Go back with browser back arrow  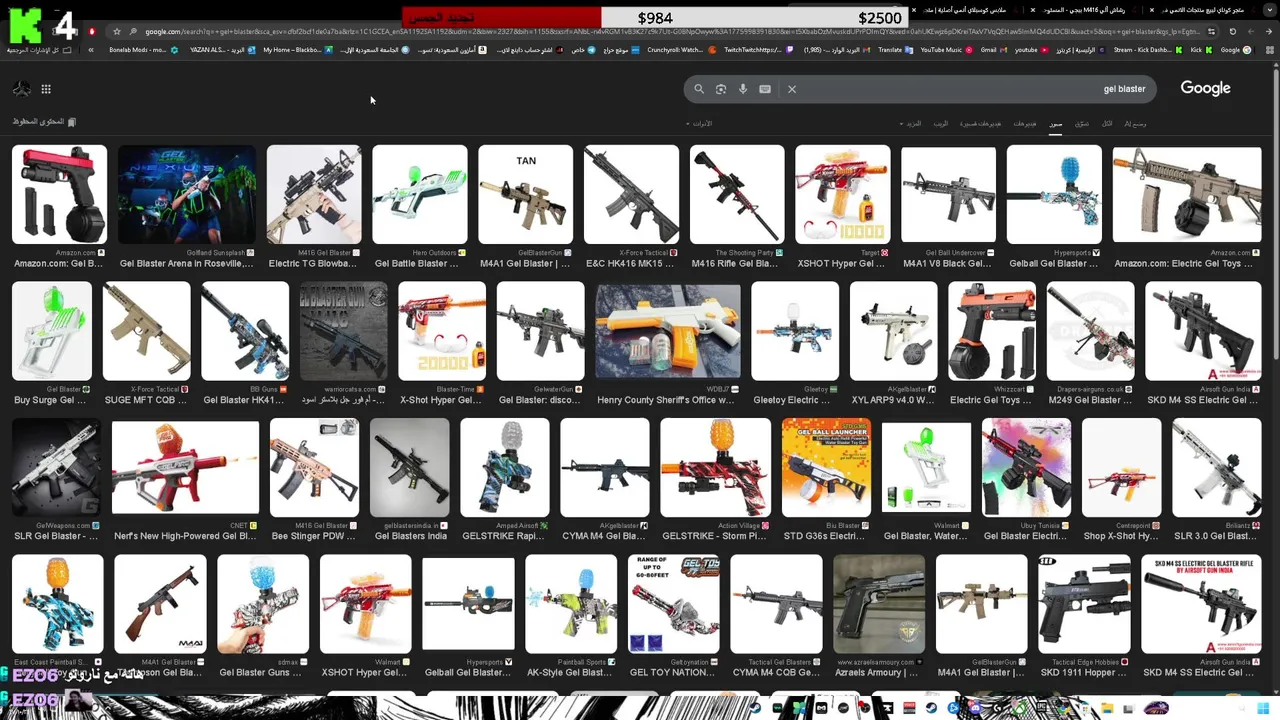tap(1269, 32)
